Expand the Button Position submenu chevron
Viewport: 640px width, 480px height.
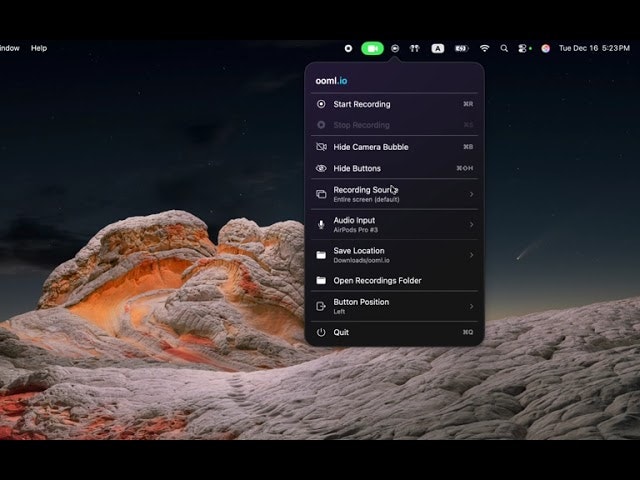pyautogui.click(x=471, y=306)
